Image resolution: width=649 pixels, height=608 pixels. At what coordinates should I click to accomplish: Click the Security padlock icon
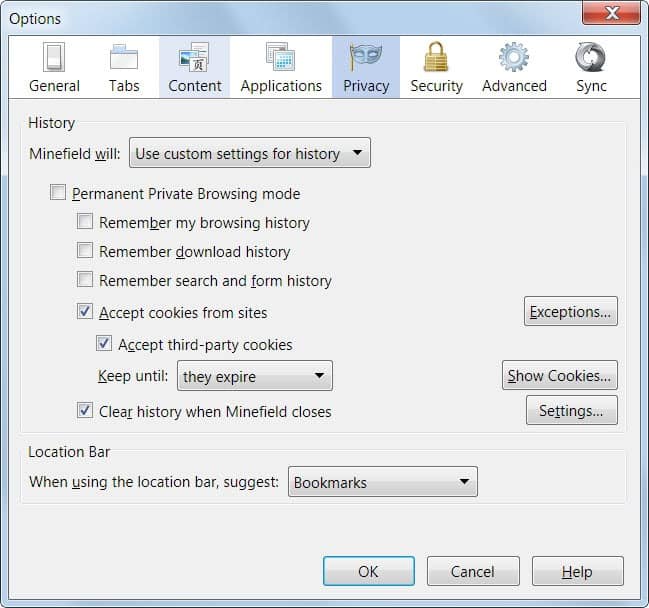[x=436, y=57]
